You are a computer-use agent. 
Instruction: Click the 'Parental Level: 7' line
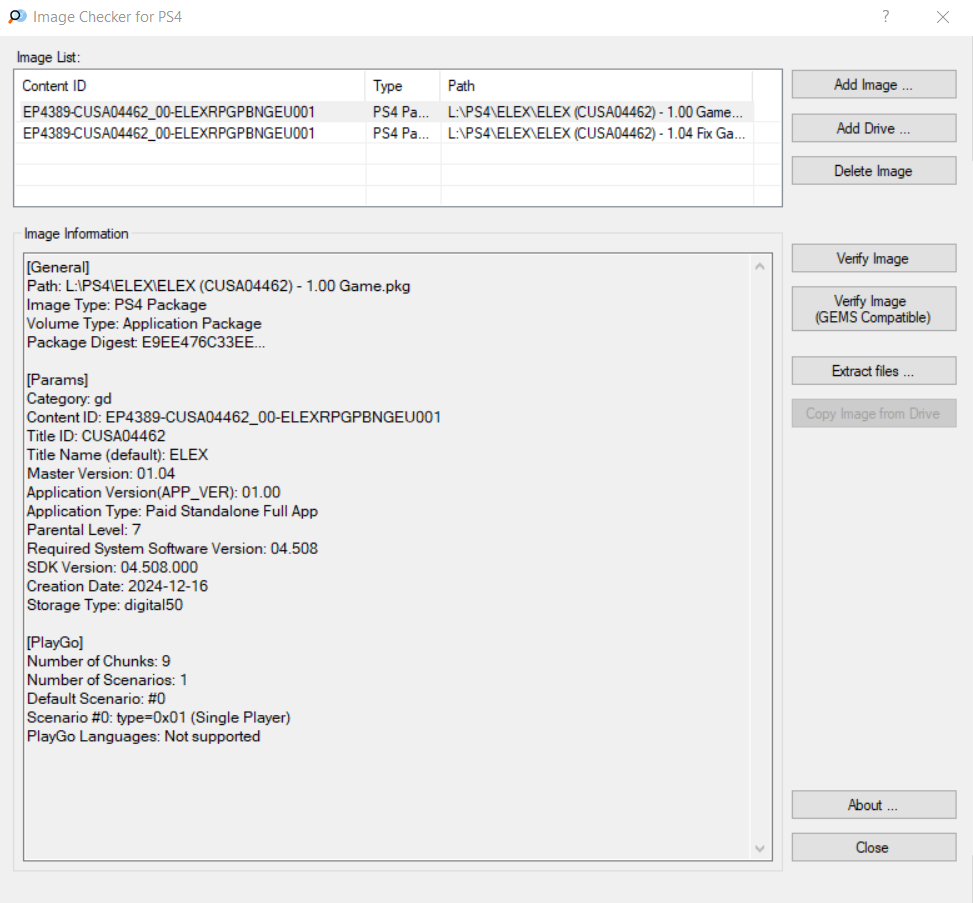tap(84, 529)
